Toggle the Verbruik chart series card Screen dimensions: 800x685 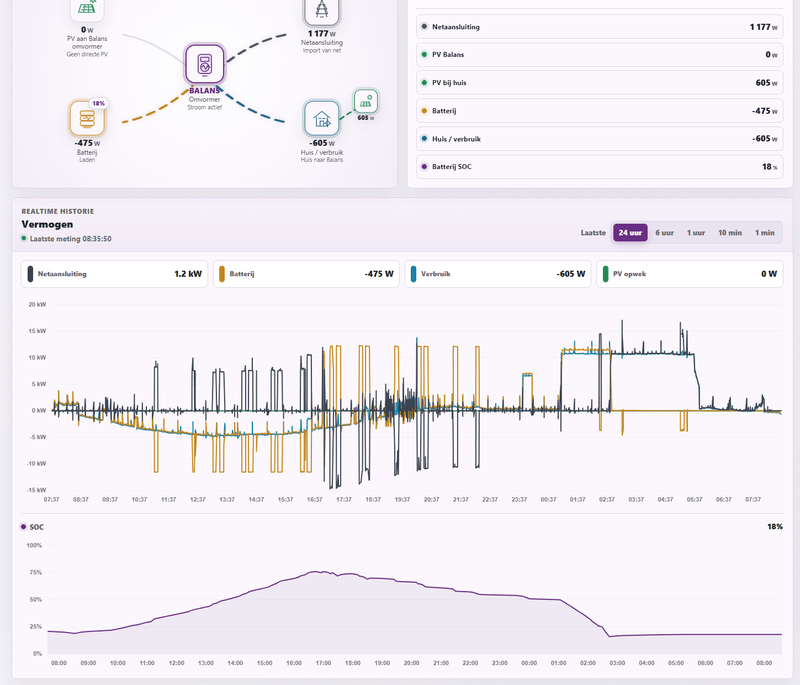click(x=498, y=274)
